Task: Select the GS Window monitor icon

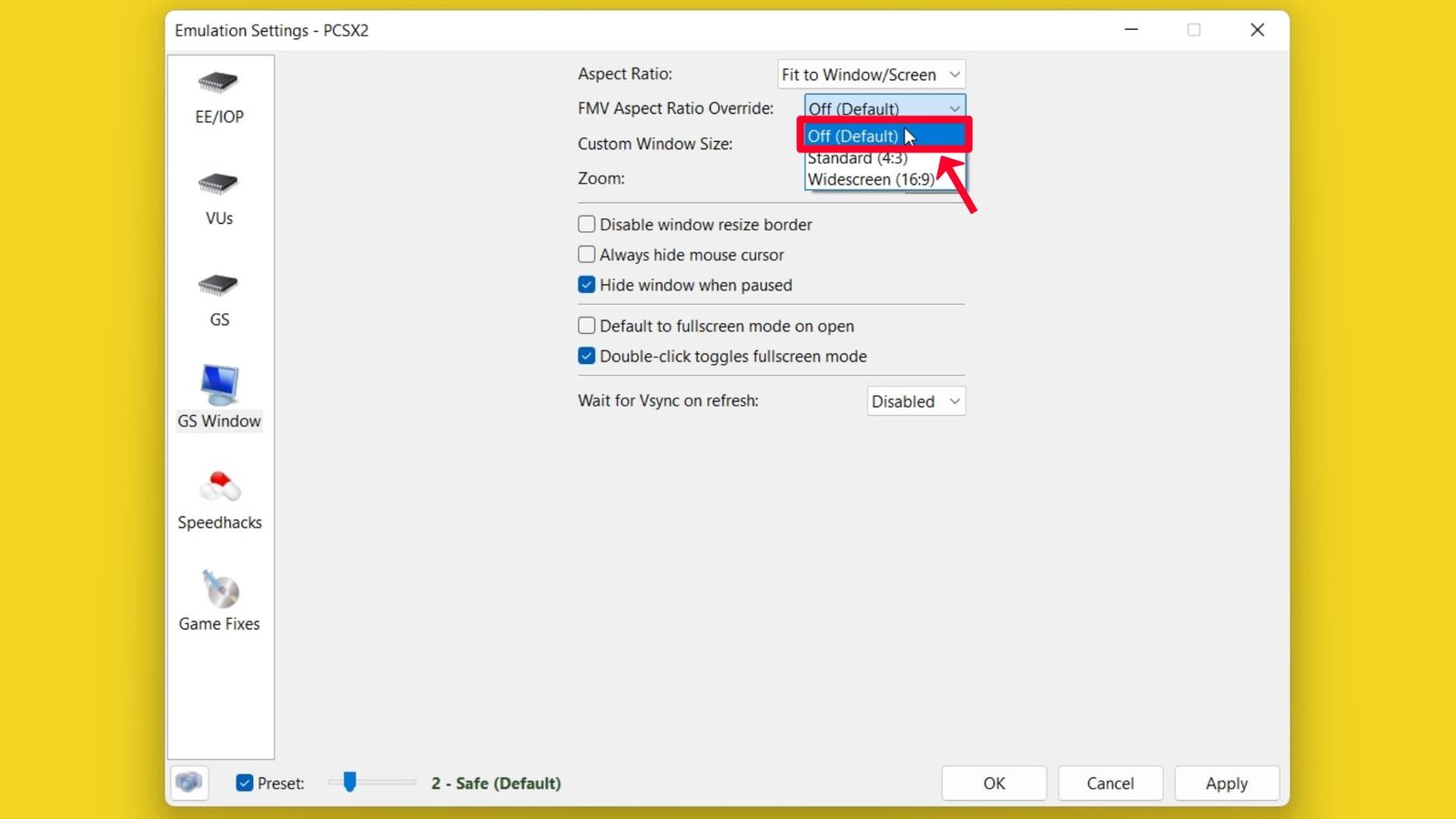Action: (219, 385)
